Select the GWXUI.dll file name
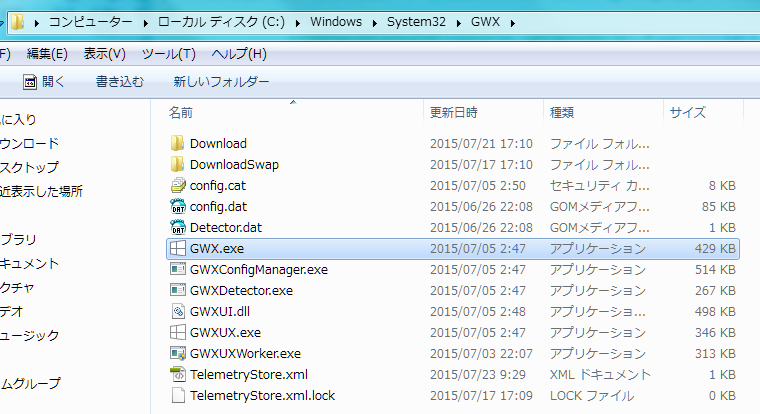 click(x=220, y=311)
